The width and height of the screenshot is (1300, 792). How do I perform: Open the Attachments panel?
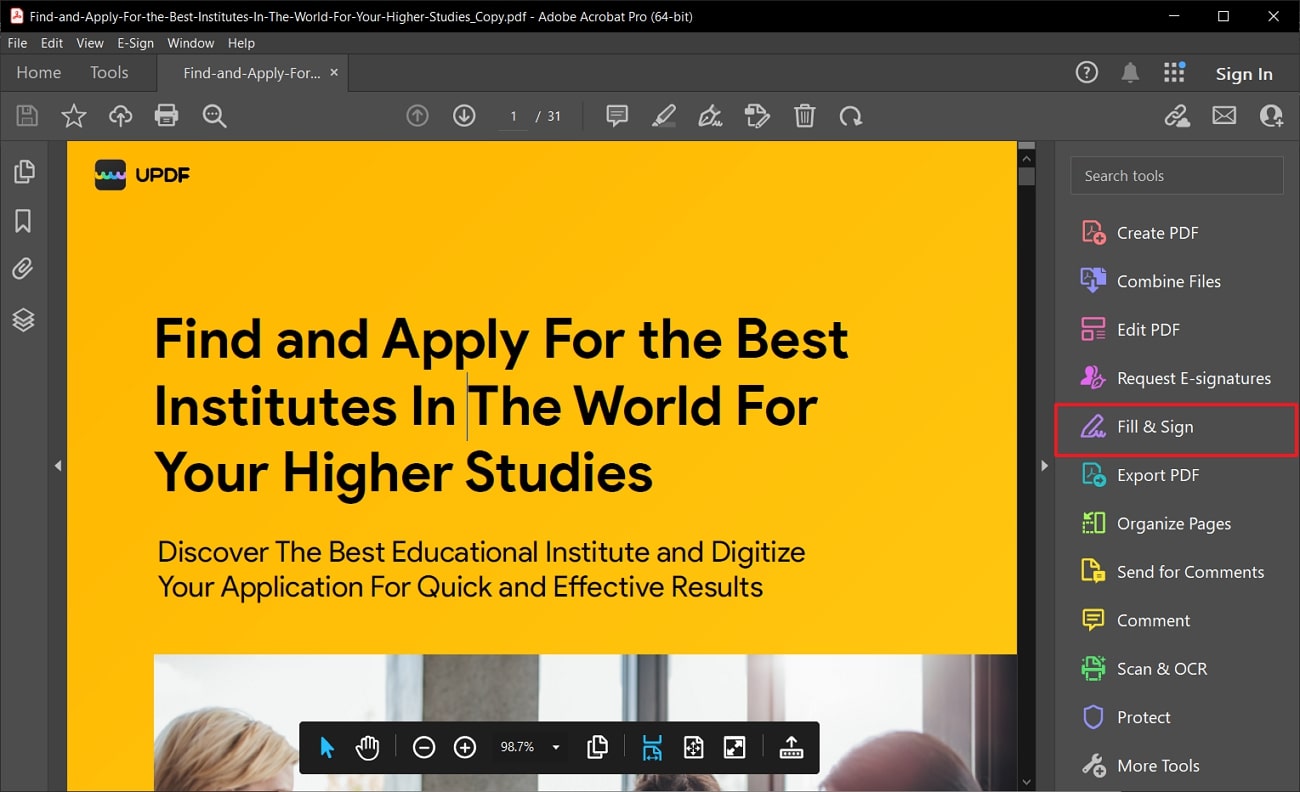24,268
